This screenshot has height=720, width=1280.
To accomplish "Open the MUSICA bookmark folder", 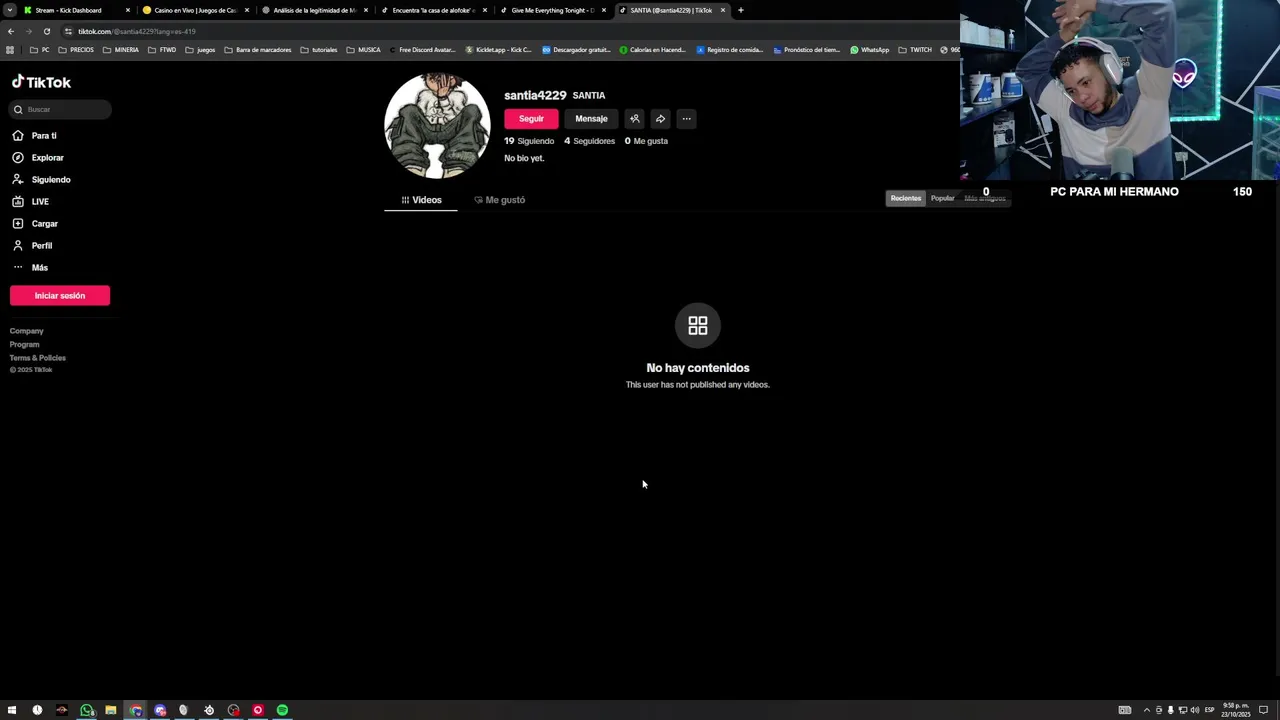I will [x=363, y=49].
